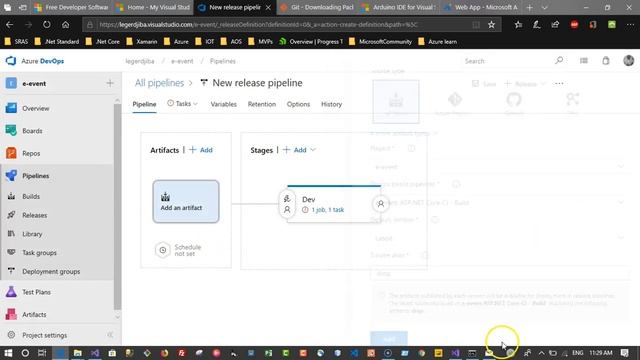Screen dimensions: 640x360
Task: Open the user profile avatar
Action: pos(629,60)
